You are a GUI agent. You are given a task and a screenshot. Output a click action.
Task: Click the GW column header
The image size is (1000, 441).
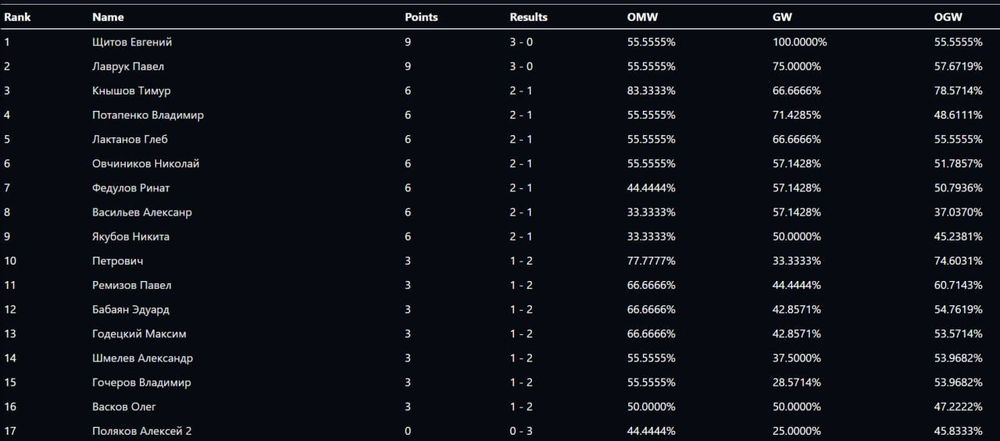tap(783, 17)
